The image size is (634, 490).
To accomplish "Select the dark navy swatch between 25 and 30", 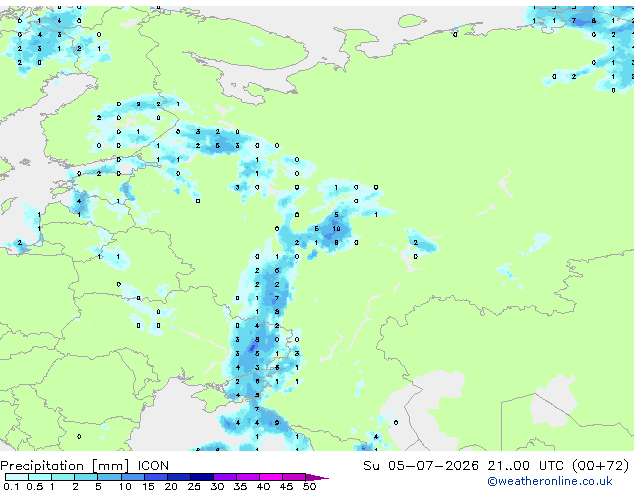I will click(x=201, y=477).
